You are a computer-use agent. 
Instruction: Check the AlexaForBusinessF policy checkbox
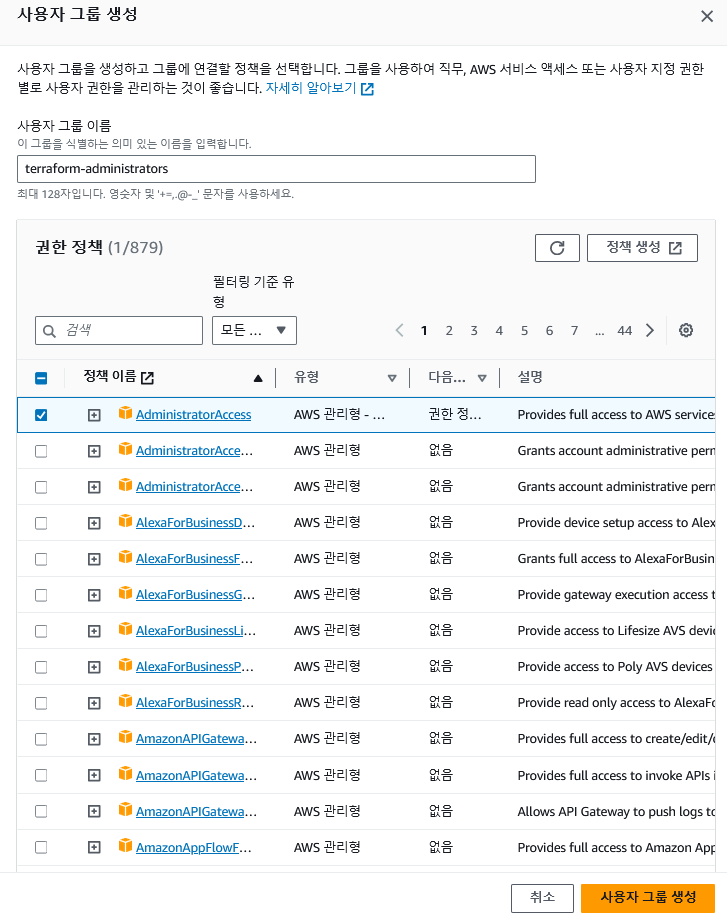pyautogui.click(x=41, y=559)
